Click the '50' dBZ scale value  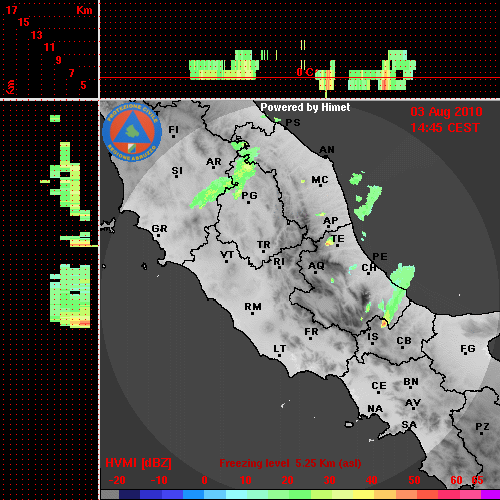click(x=414, y=480)
